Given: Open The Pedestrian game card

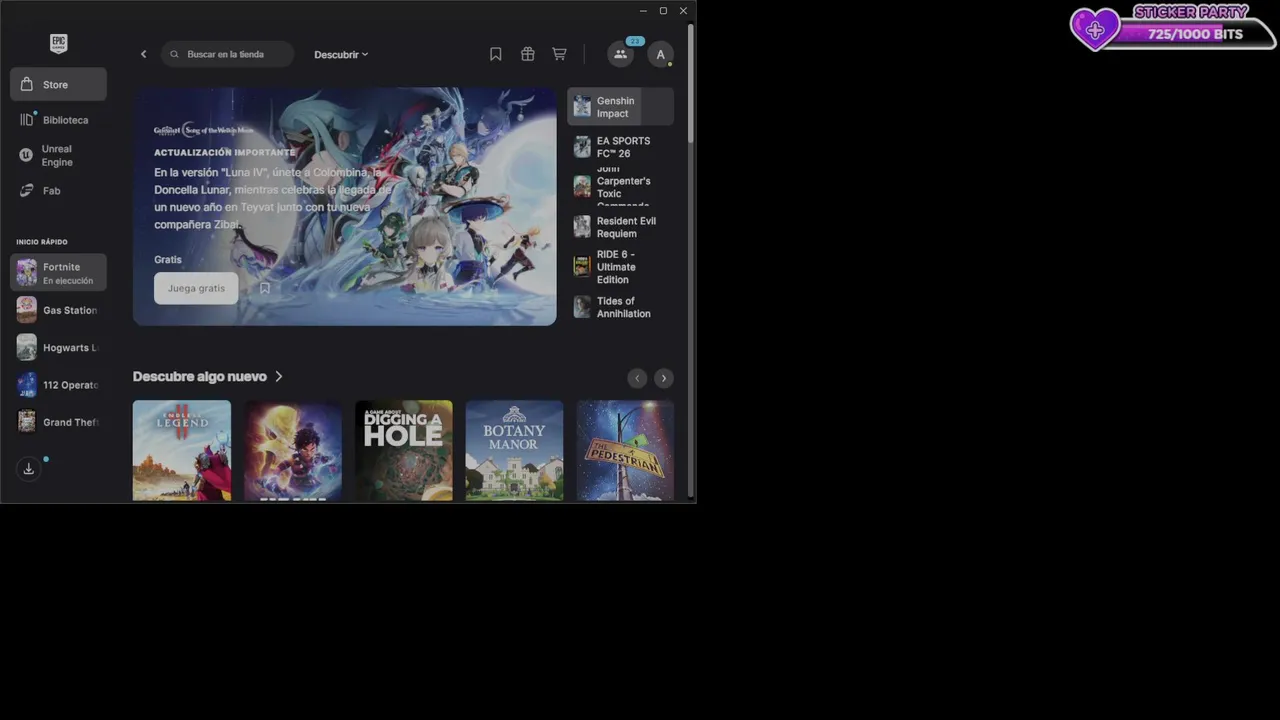Looking at the screenshot, I should (625, 451).
